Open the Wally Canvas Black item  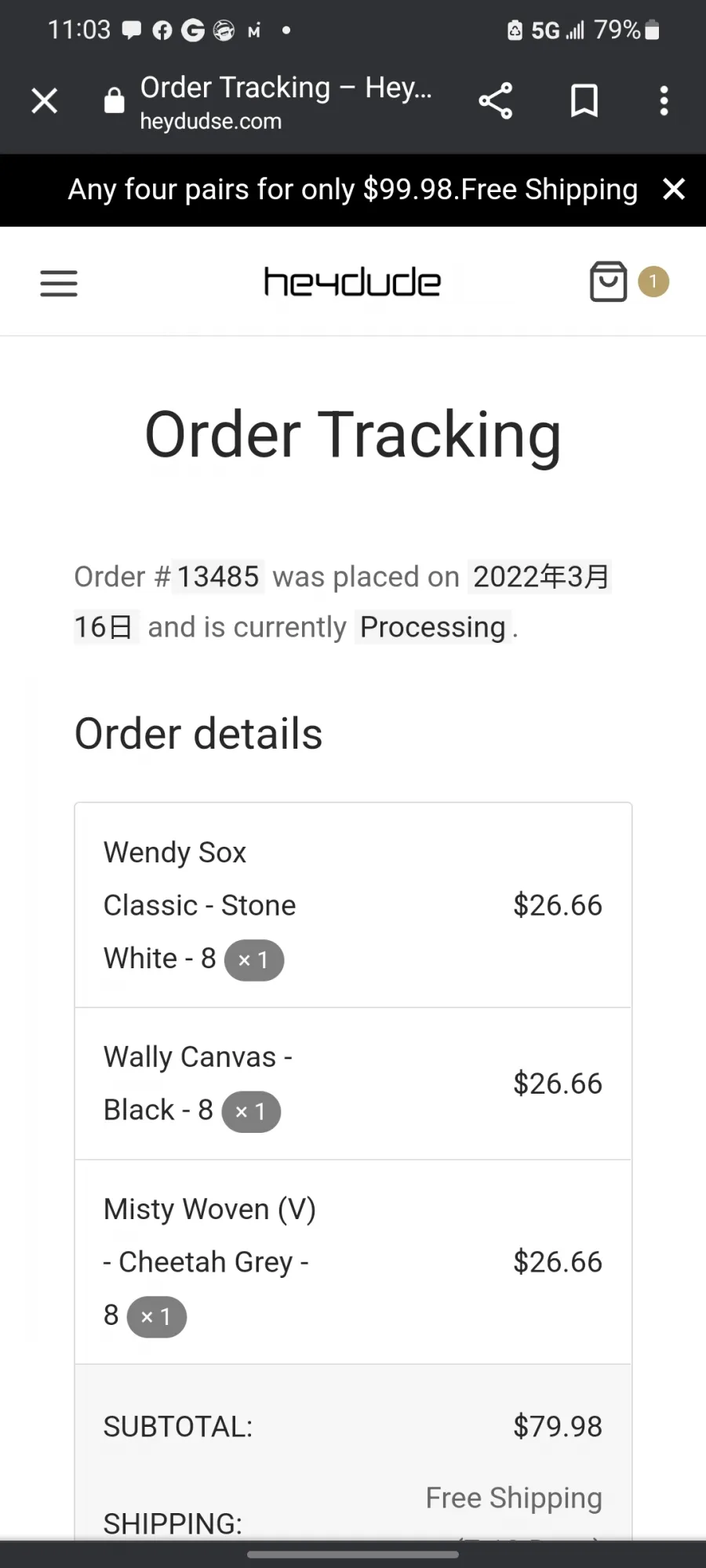(x=198, y=1083)
